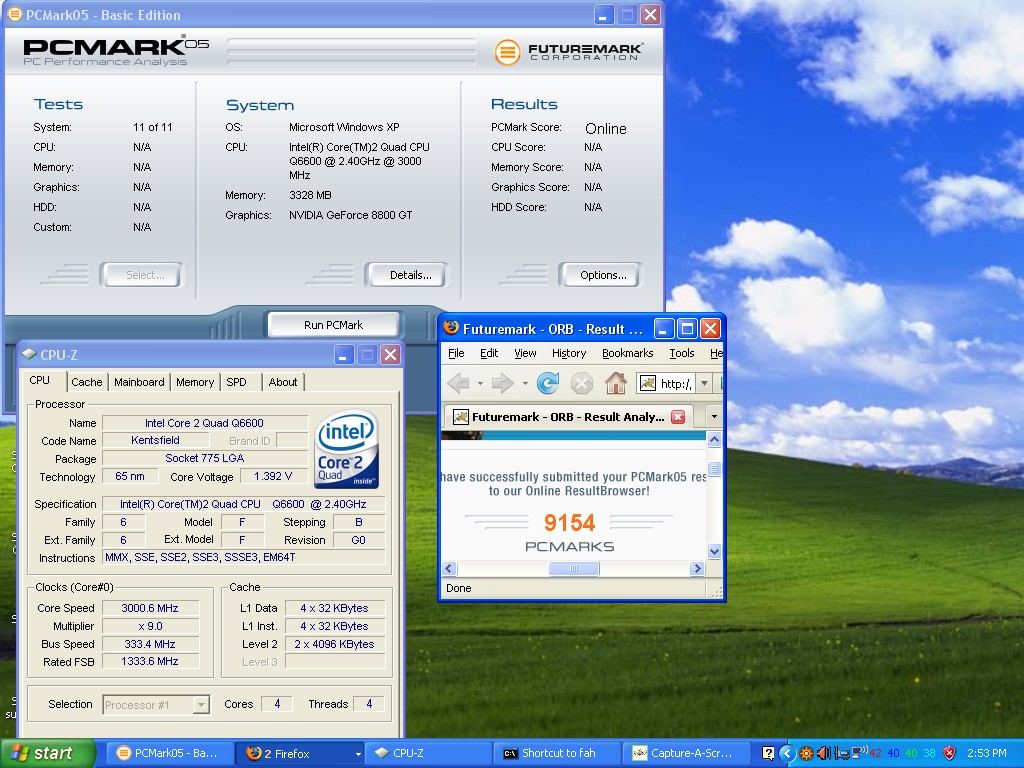Click the scroll right arrow in Firefox

[x=697, y=569]
